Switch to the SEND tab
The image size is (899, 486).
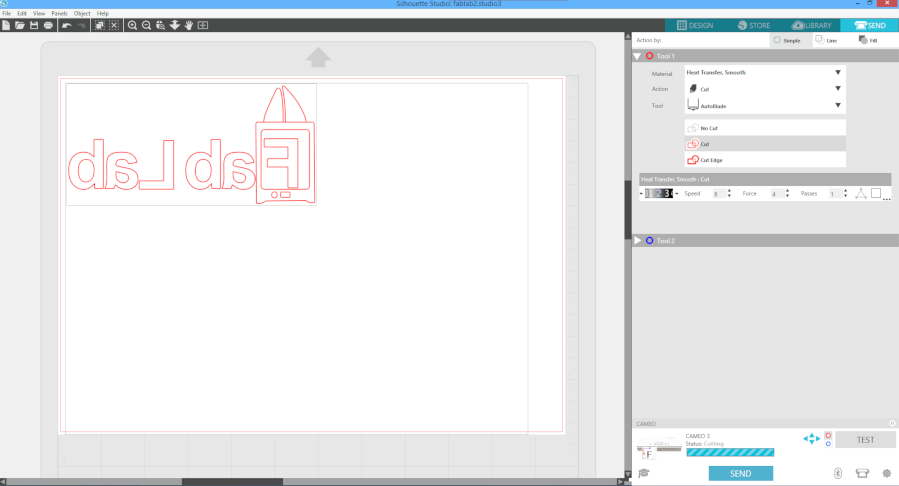(870, 25)
